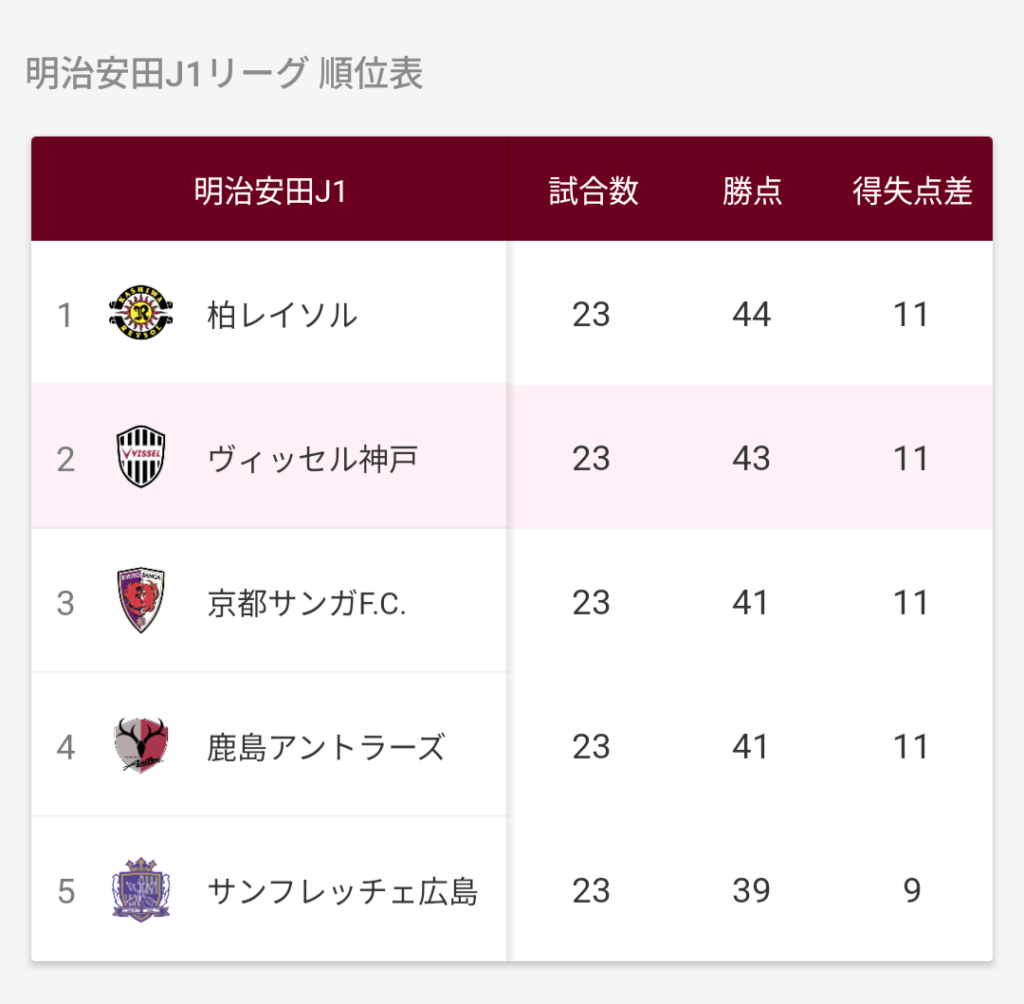The image size is (1024, 1004).
Task: Select rank number 1 in the table
Action: click(65, 315)
